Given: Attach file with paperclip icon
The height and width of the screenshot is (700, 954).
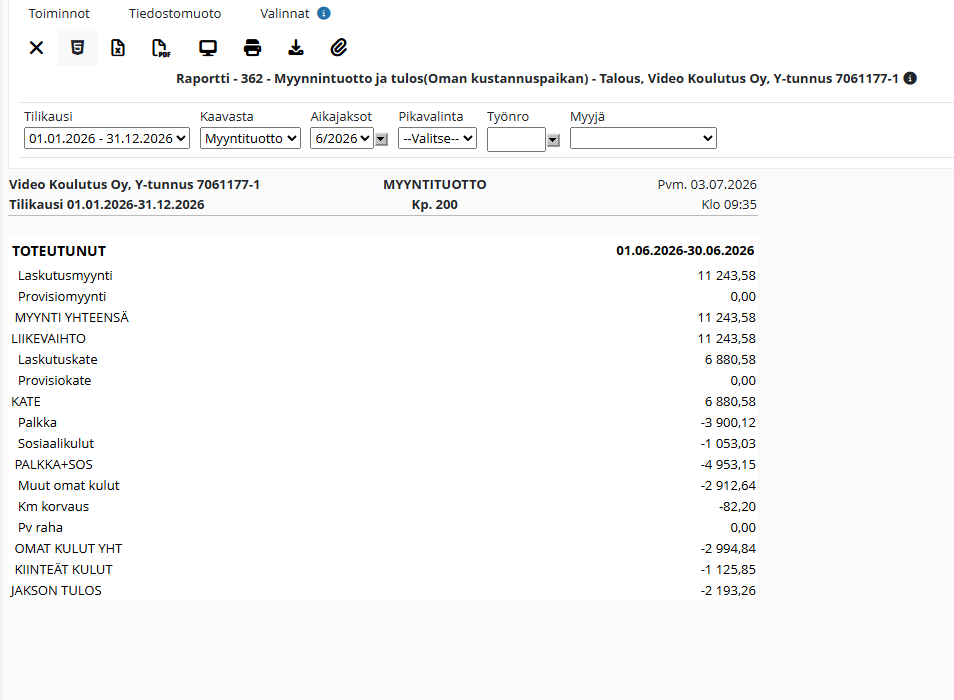Looking at the screenshot, I should click(339, 47).
